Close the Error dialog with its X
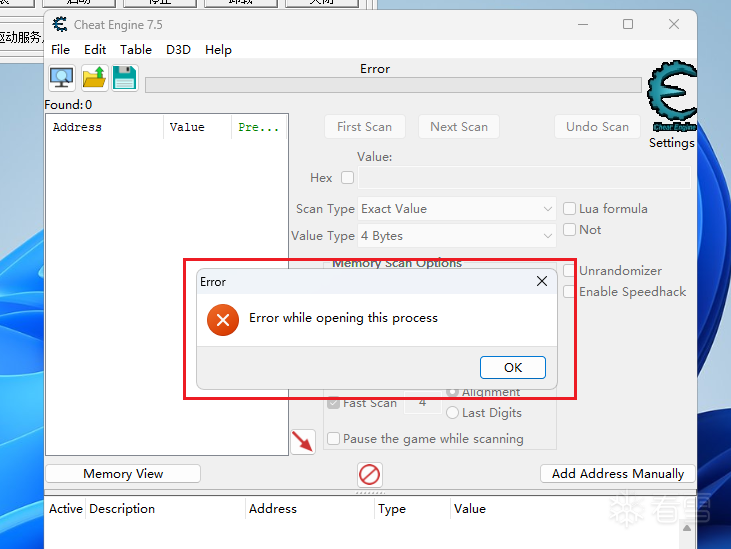 click(542, 281)
